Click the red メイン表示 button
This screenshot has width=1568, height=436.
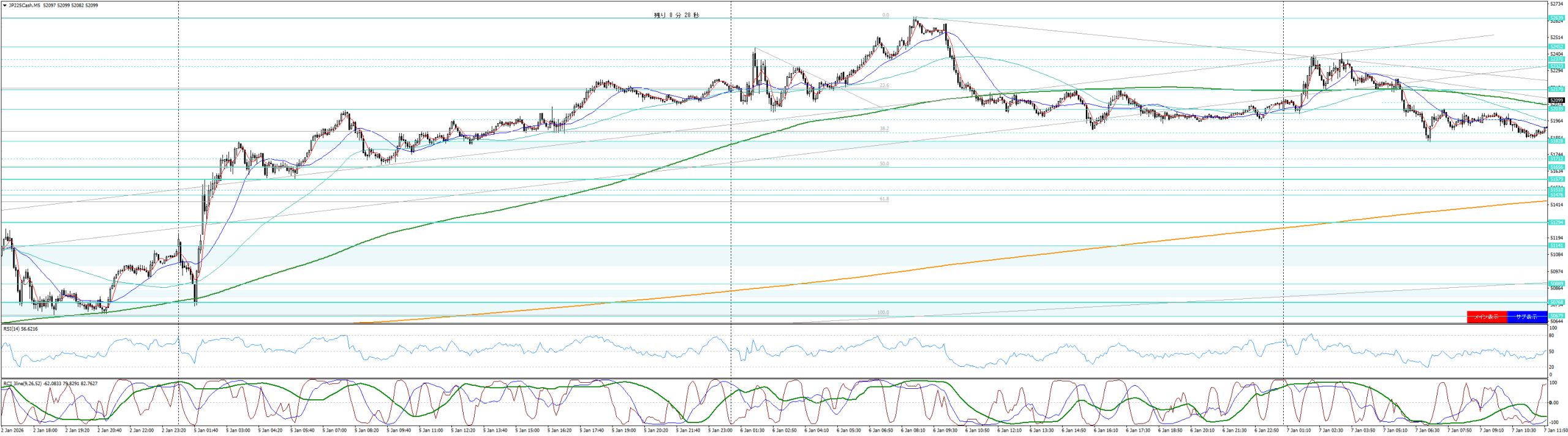point(1487,317)
